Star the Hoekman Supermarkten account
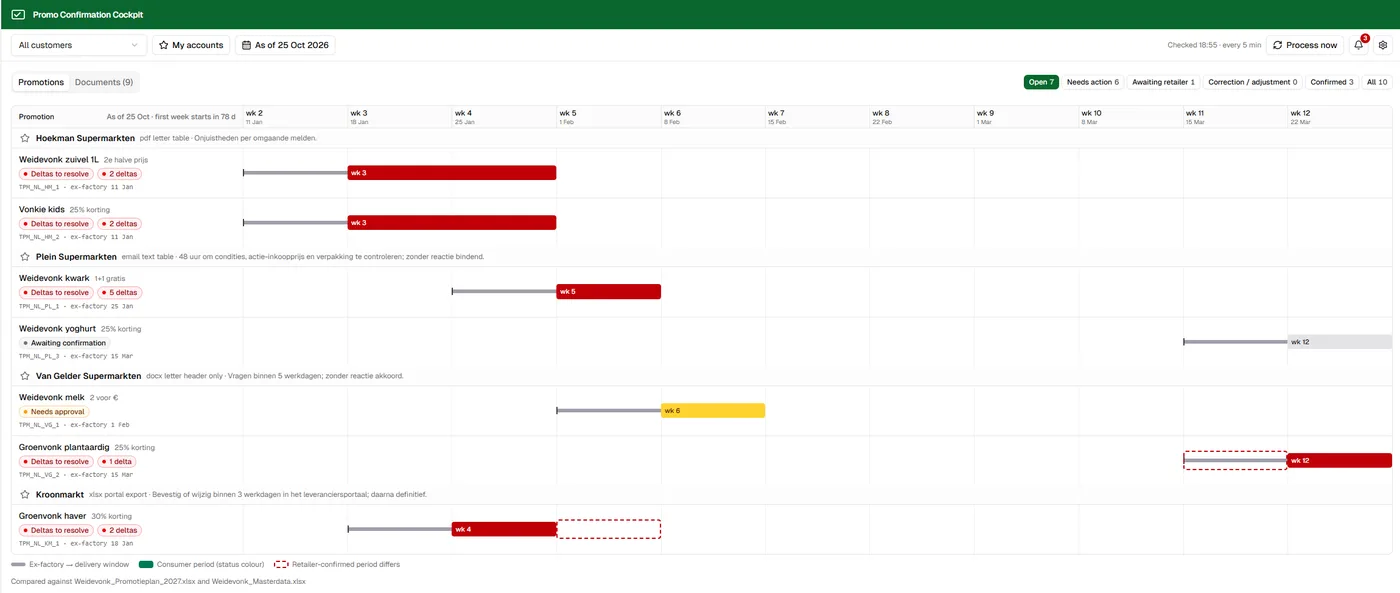 (25, 138)
